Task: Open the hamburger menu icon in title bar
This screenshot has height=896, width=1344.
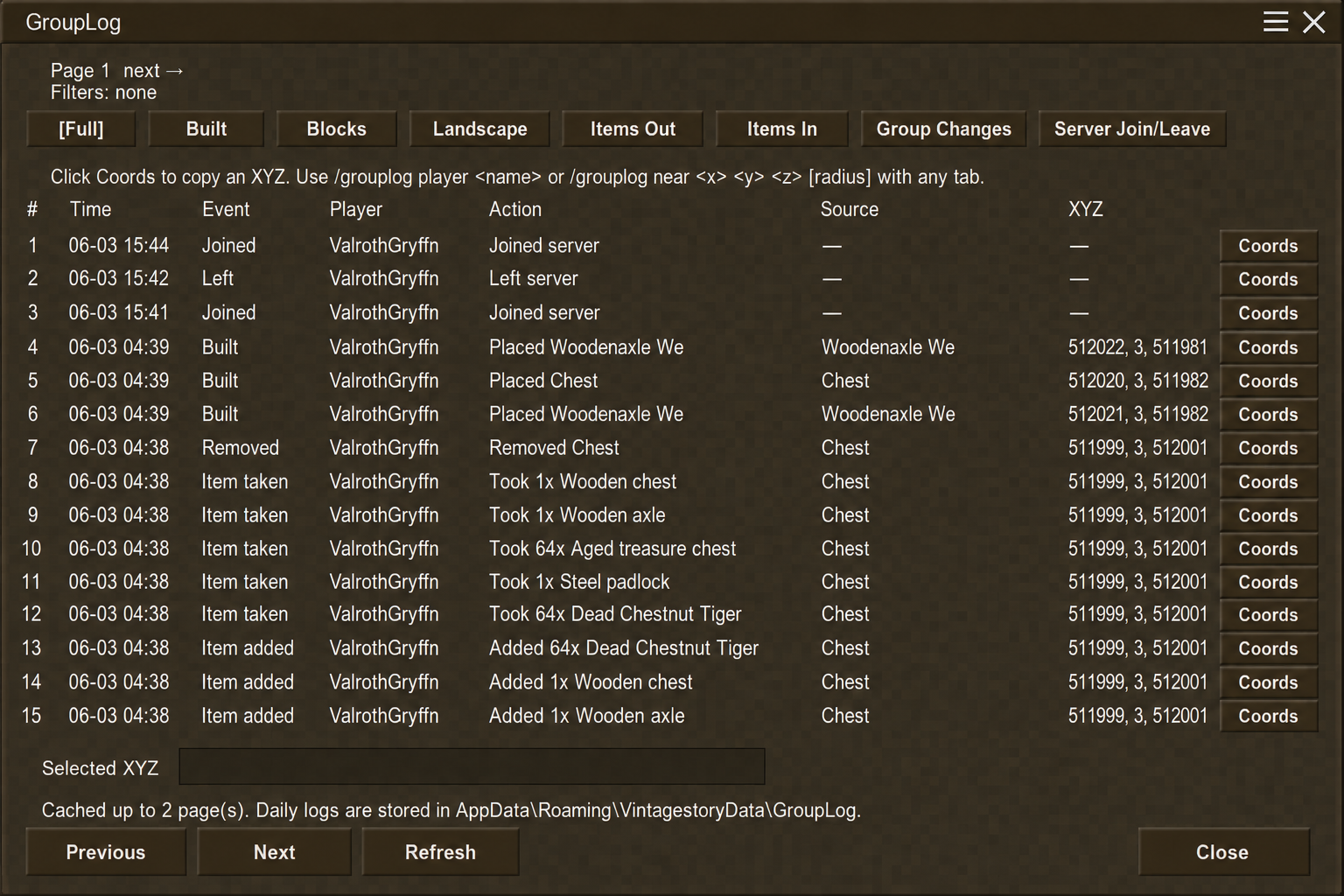Action: point(1275,22)
